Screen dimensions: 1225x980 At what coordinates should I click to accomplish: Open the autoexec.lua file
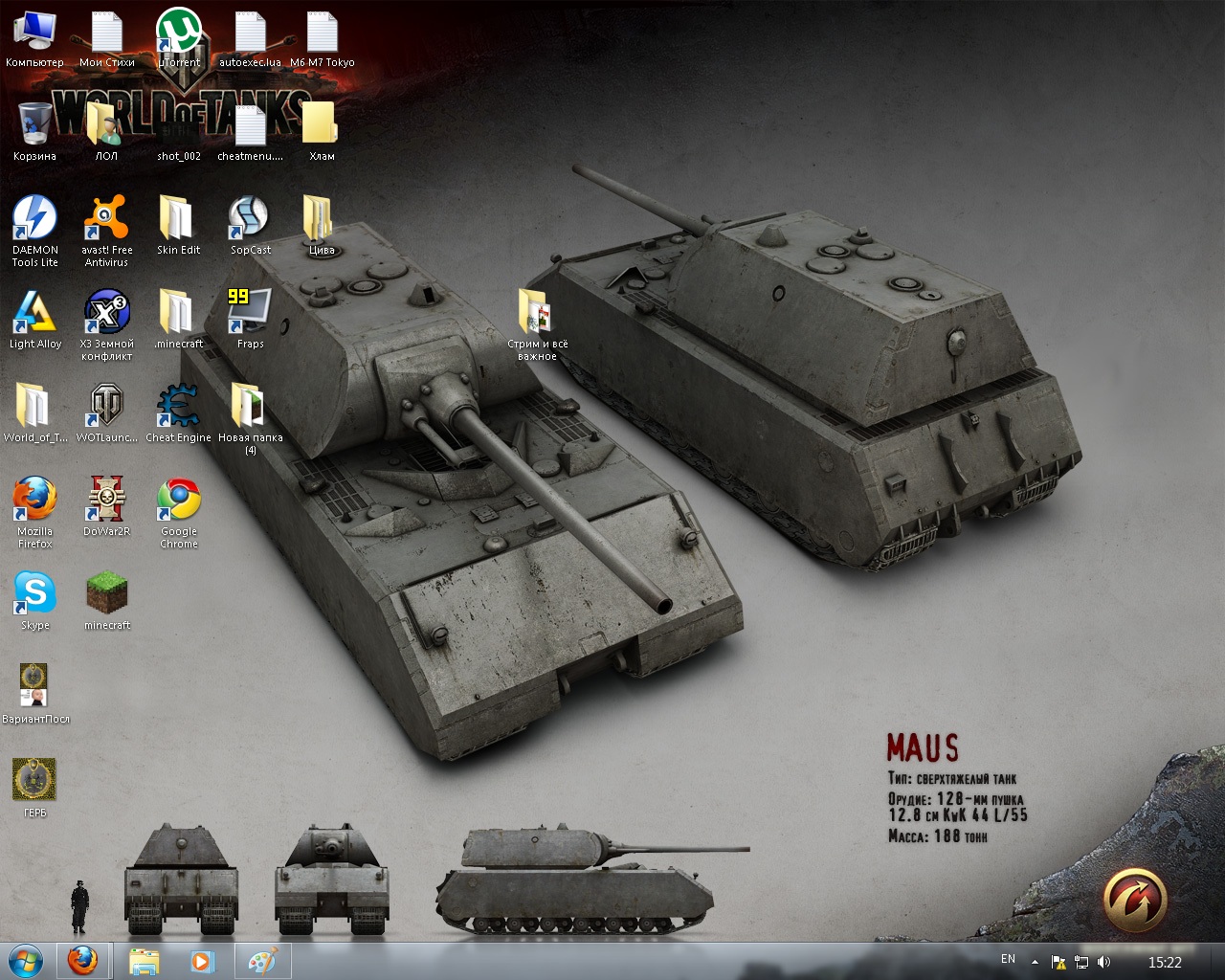click(x=250, y=40)
